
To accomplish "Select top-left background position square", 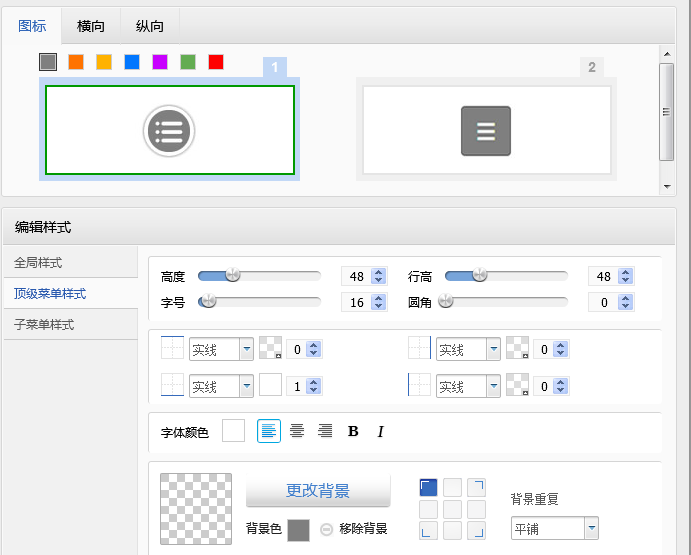I will point(428,487).
